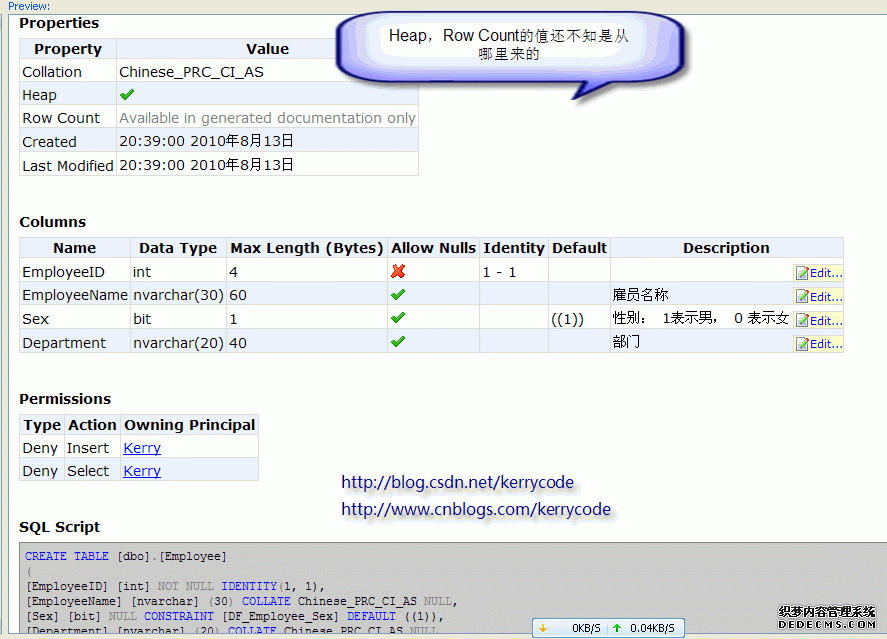Click Allow Nulls checkmark for EmployeeName
The width and height of the screenshot is (887, 639).
click(398, 295)
